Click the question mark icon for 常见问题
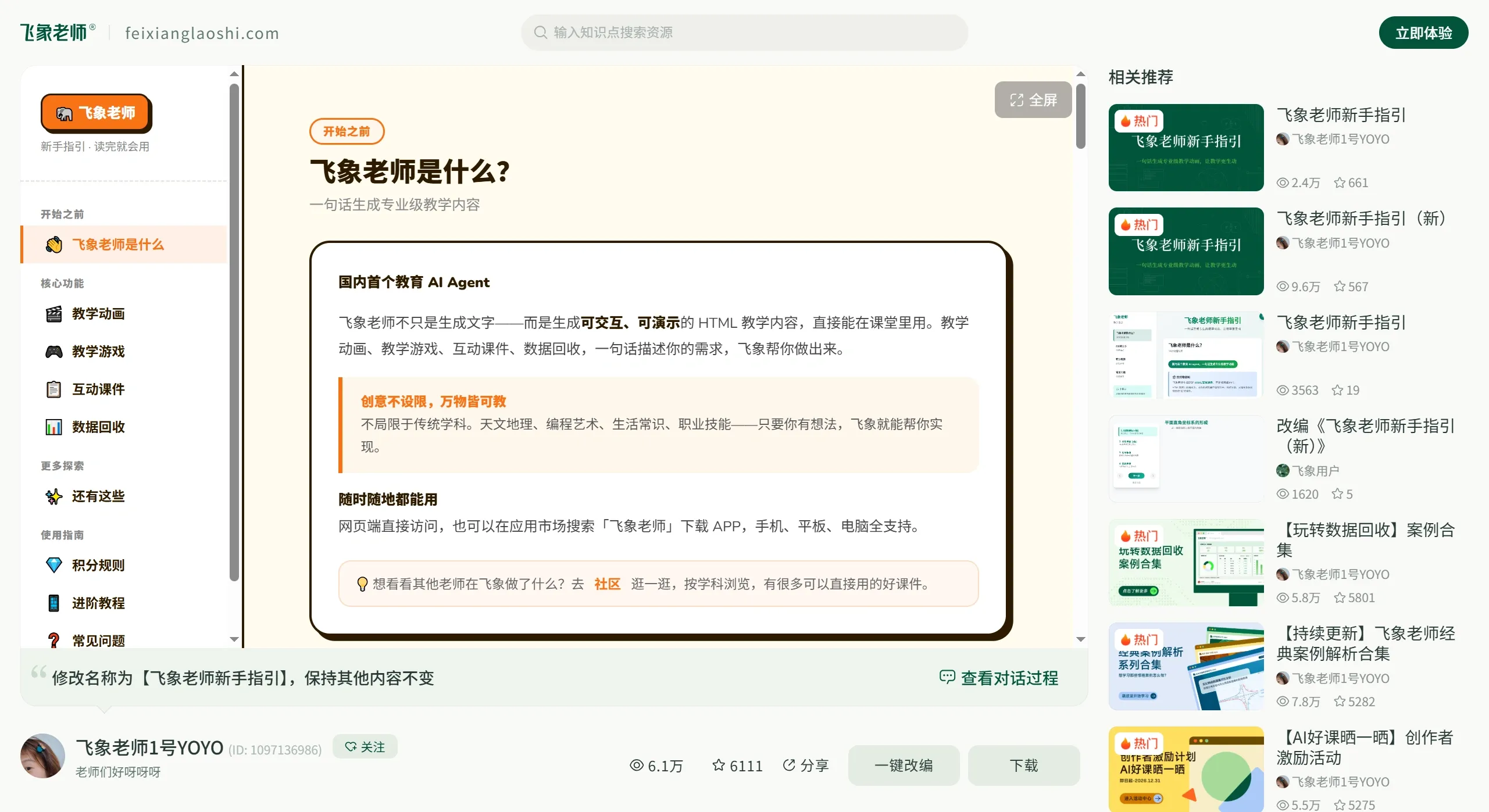 54,641
